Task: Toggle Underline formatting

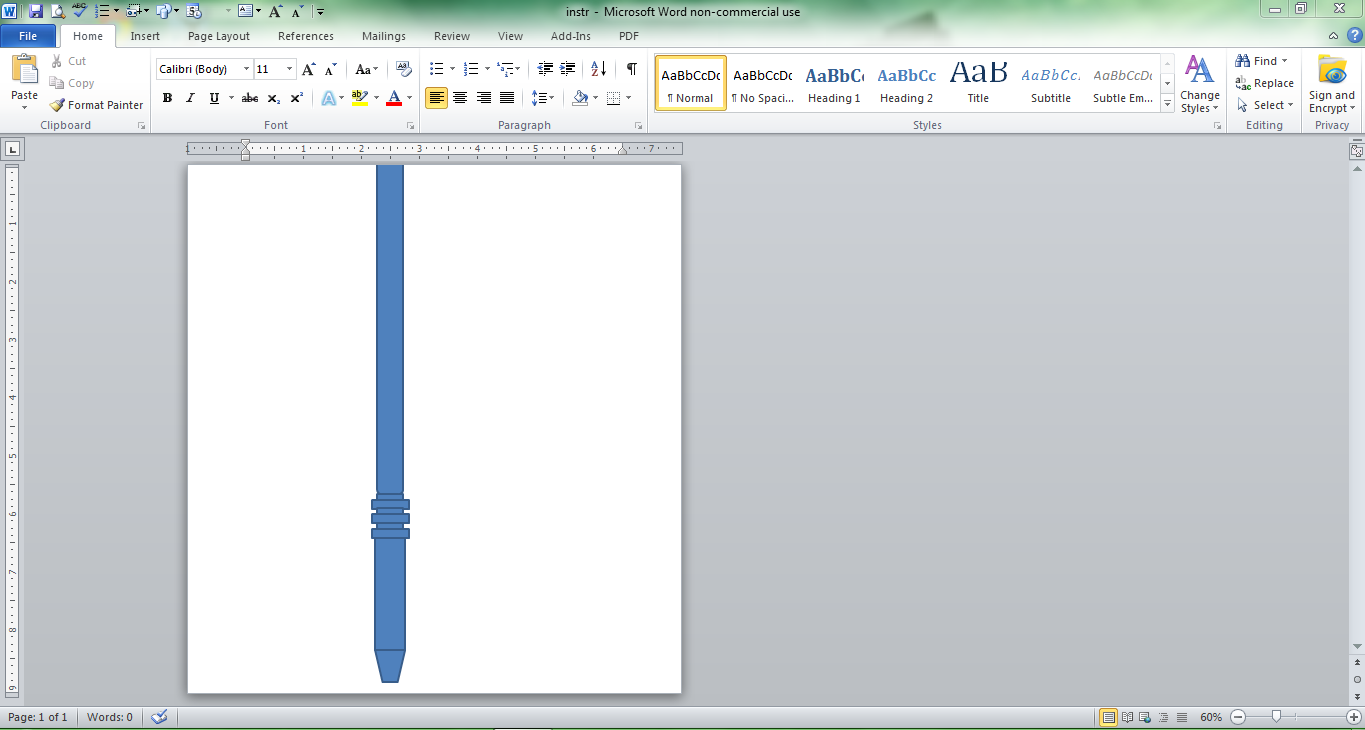Action: [214, 98]
